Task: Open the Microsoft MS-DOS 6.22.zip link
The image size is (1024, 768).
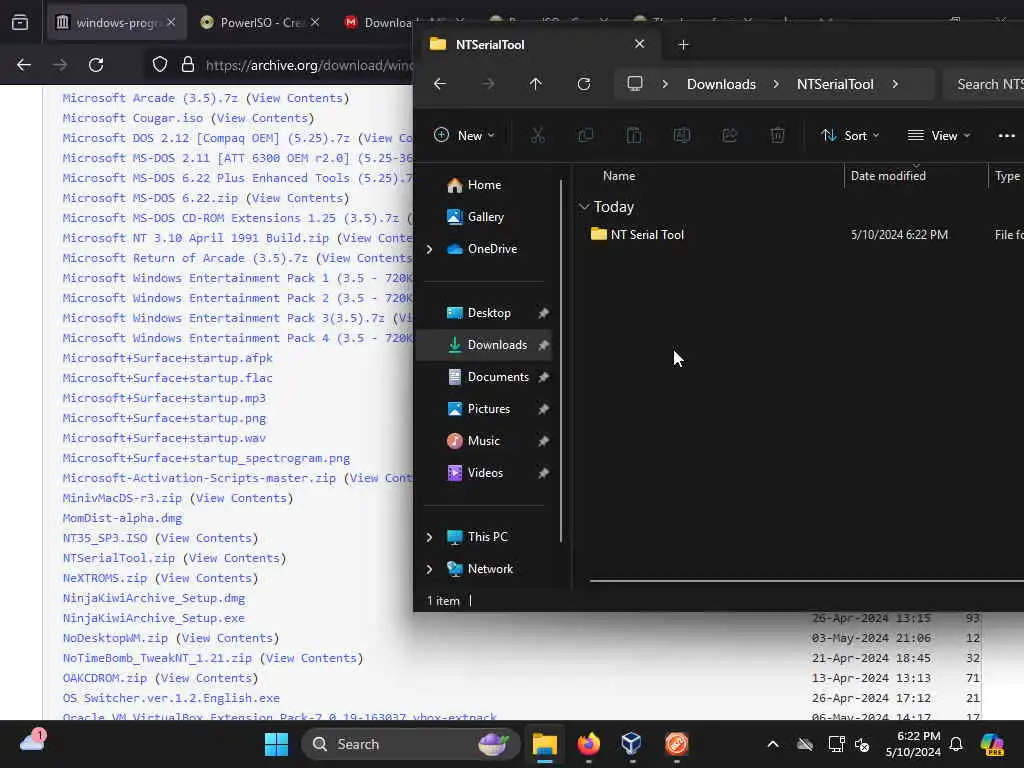Action: 150,198
